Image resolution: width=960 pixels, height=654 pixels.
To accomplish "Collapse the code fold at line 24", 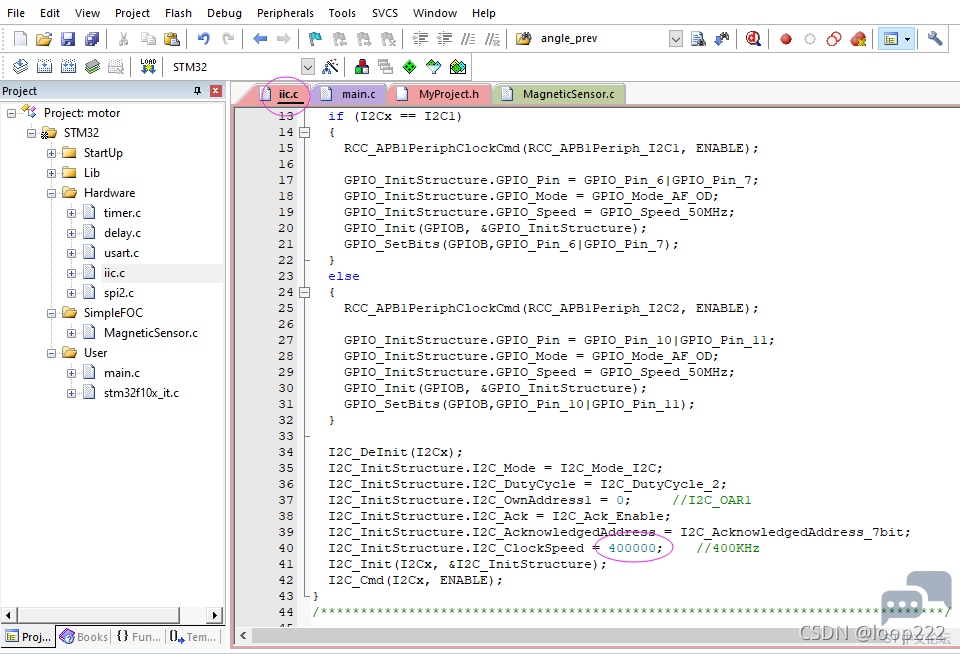I will 304,292.
